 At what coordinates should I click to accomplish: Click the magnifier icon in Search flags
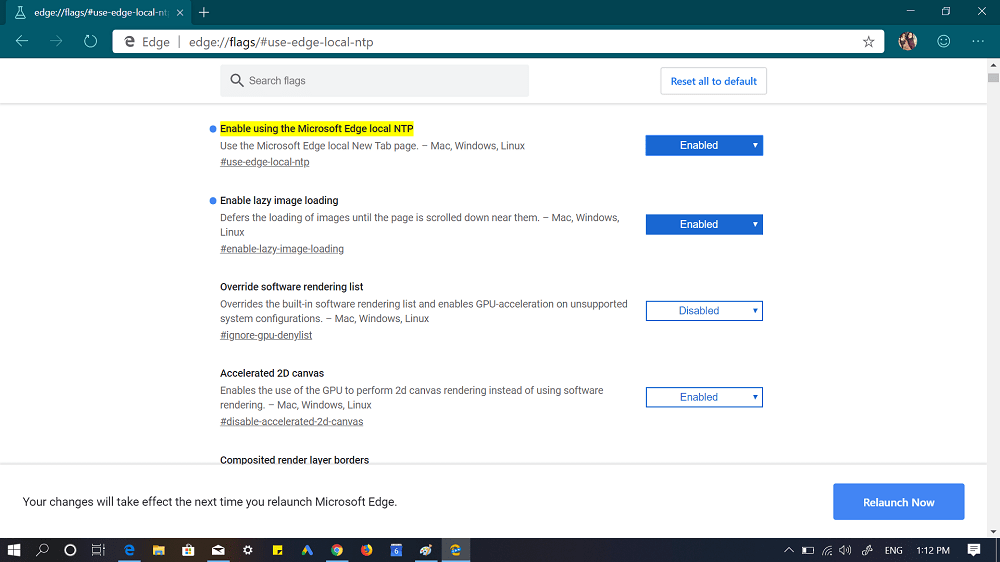237,80
